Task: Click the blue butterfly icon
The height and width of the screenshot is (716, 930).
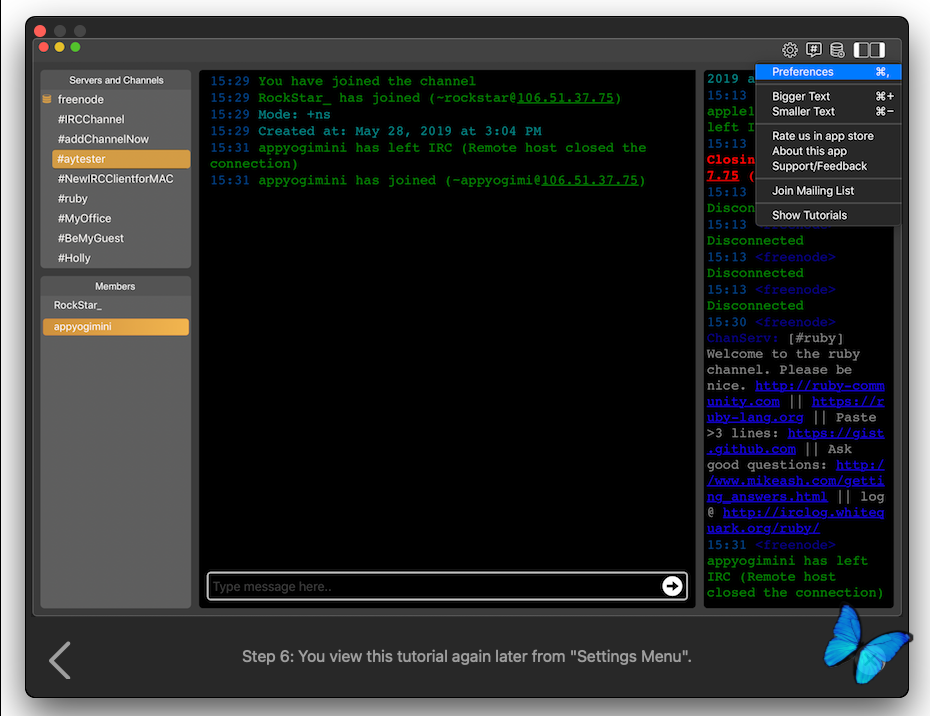Action: click(862, 644)
